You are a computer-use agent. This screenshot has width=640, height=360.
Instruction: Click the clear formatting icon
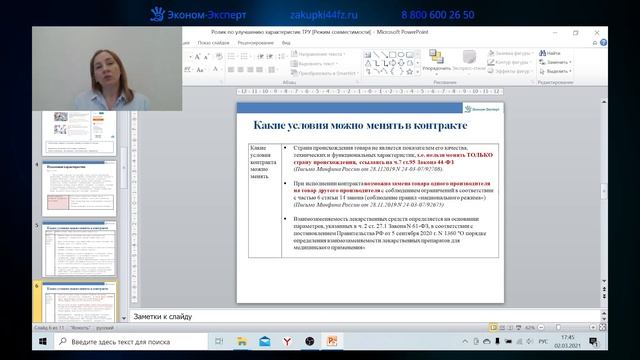219,56
